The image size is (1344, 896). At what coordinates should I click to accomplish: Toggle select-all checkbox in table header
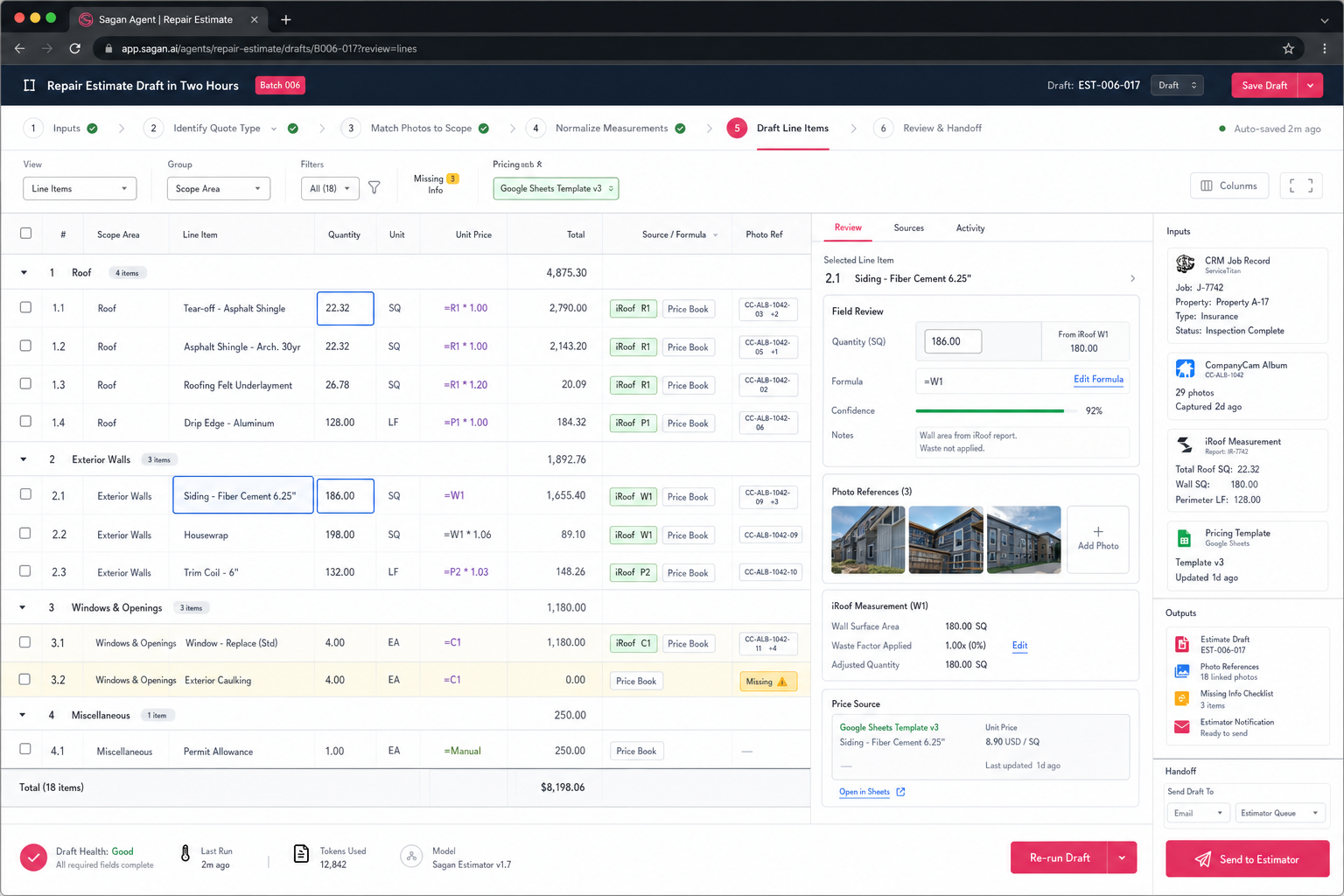[x=25, y=233]
